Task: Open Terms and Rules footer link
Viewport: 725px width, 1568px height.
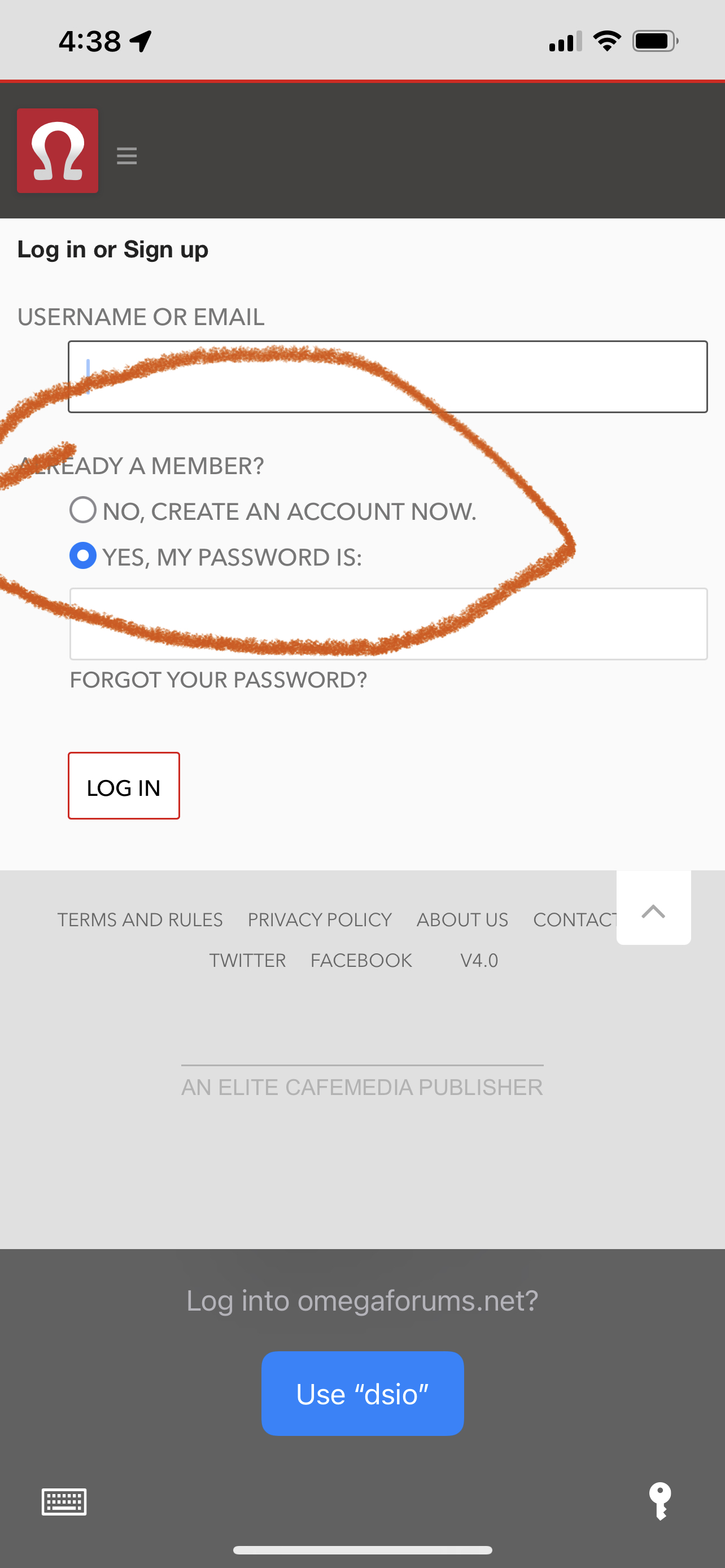Action: point(140,919)
